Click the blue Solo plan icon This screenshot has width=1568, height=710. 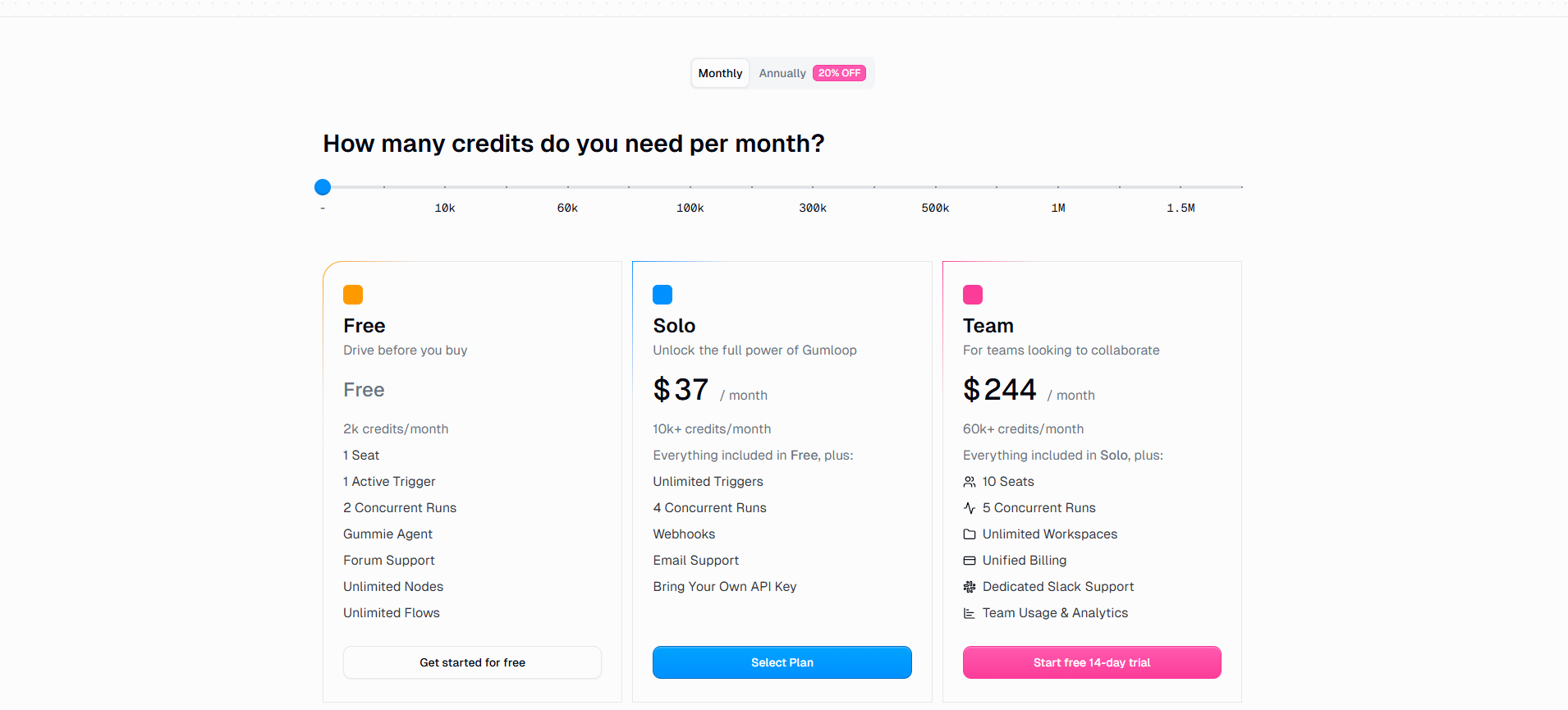pos(663,294)
